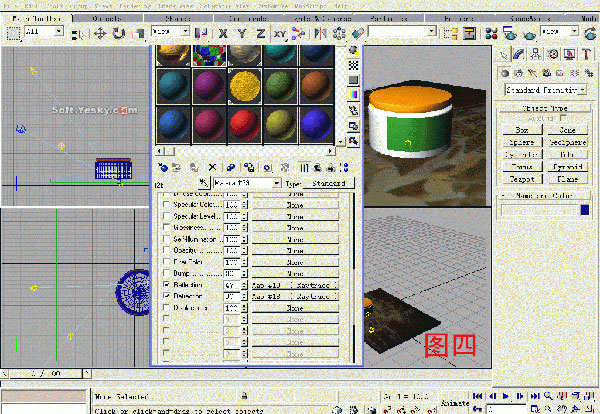The width and height of the screenshot is (600, 414).
Task: Toggle the Animate button
Action: coord(455,403)
